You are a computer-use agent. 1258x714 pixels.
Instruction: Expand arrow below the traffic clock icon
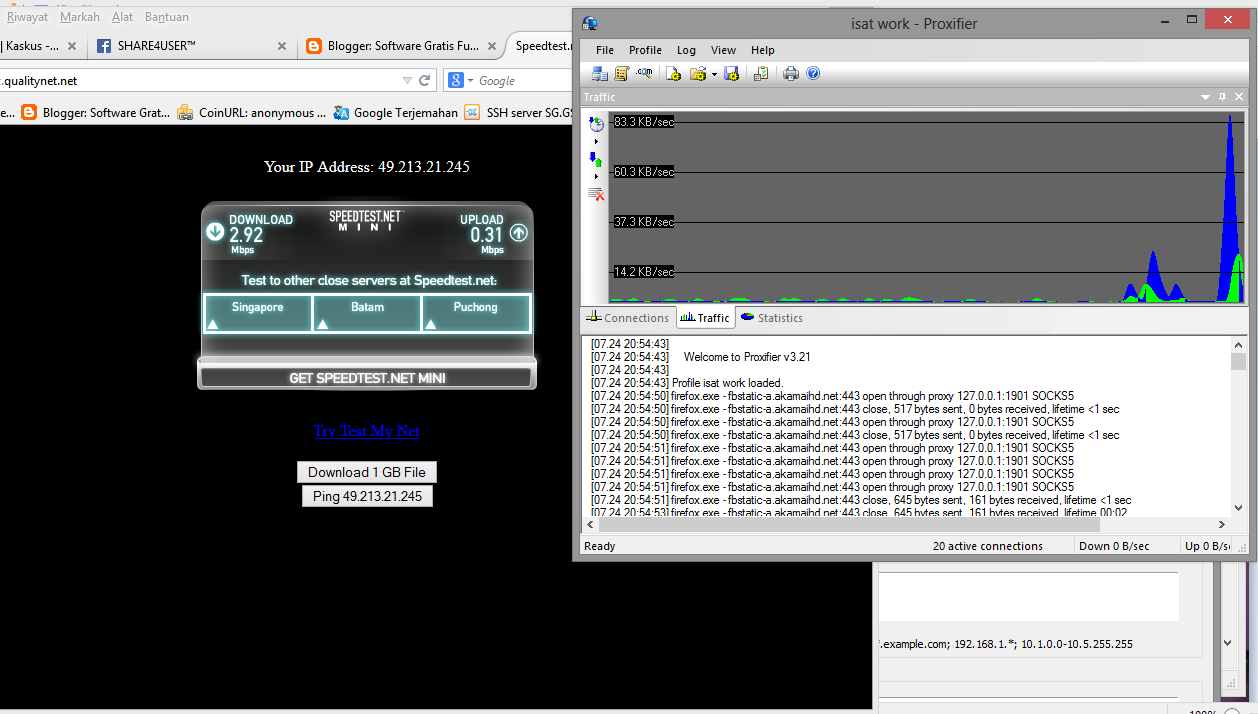(596, 141)
